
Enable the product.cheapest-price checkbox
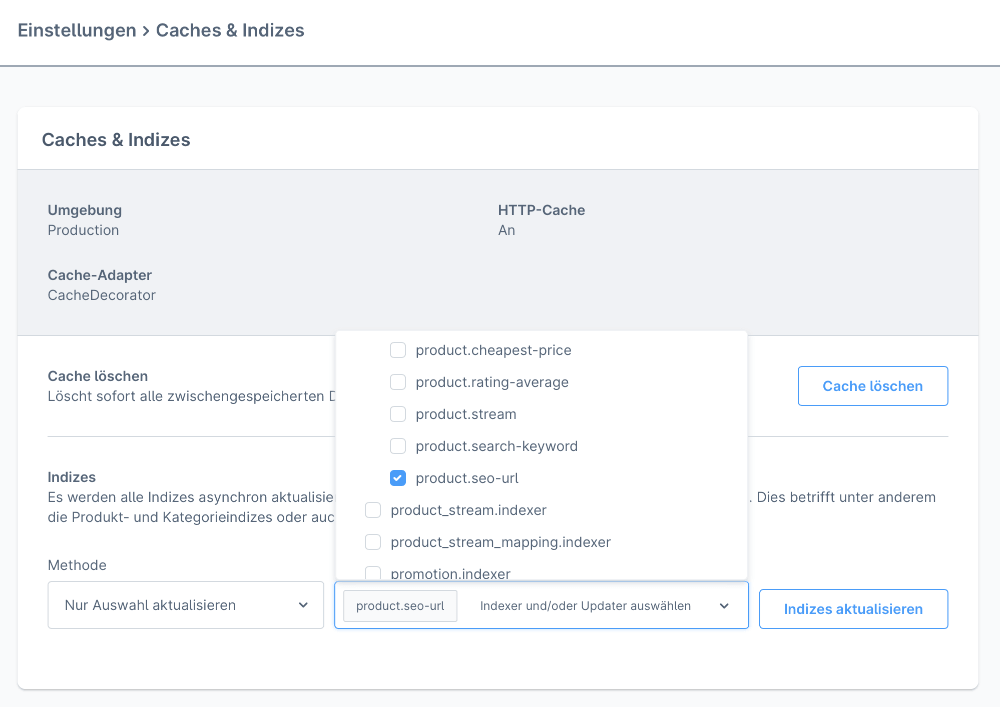[x=397, y=350]
